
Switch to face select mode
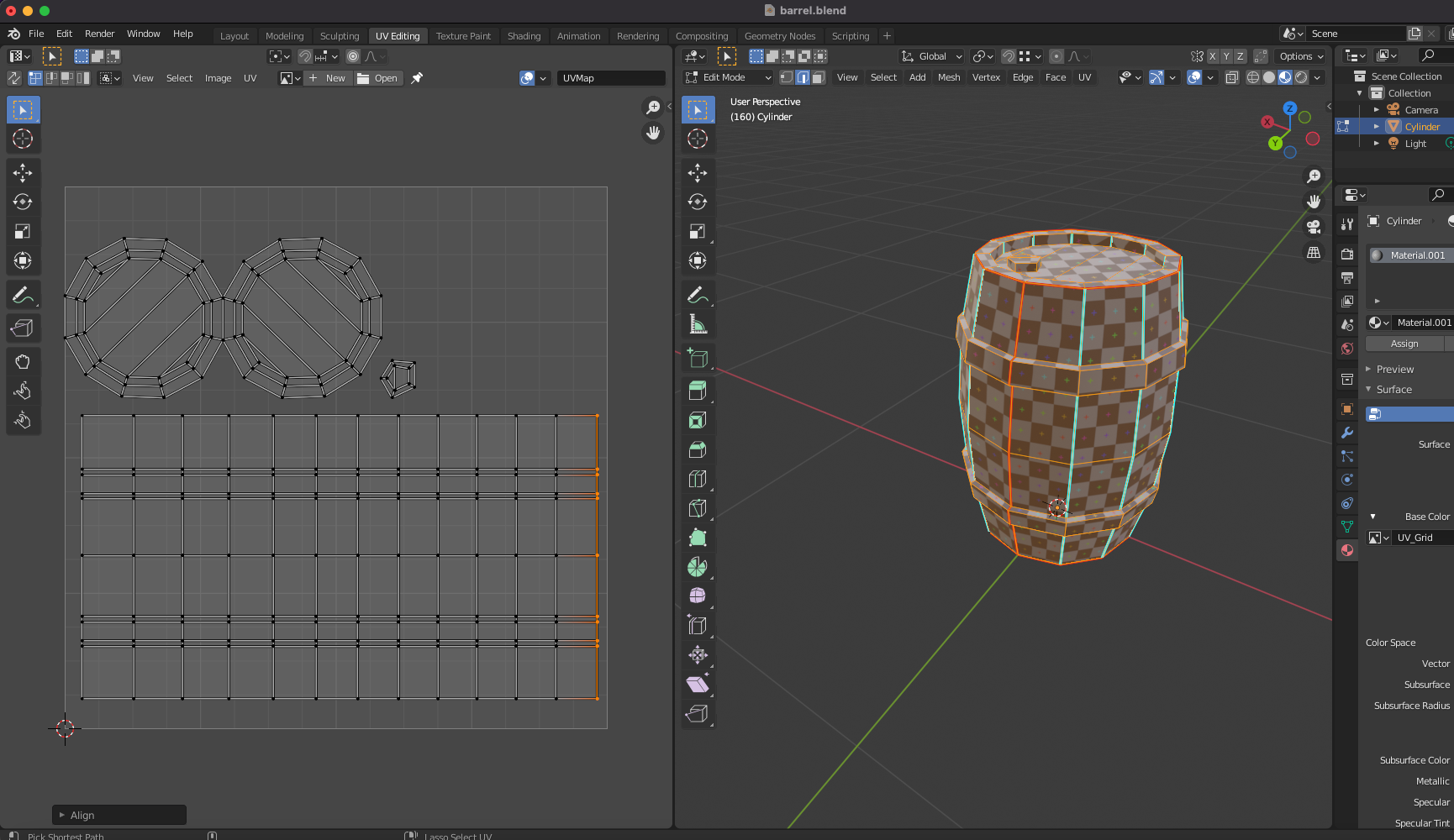click(x=819, y=77)
